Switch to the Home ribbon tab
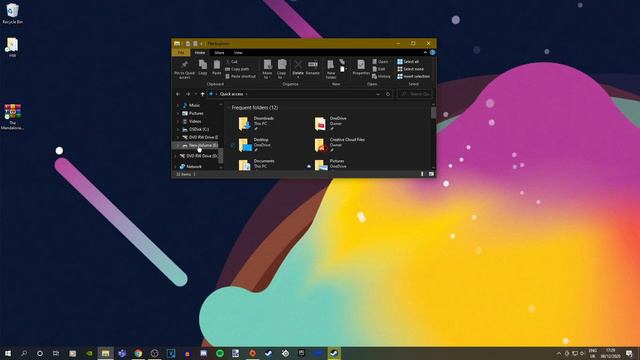Screen dimensions: 640x360 pos(200,53)
